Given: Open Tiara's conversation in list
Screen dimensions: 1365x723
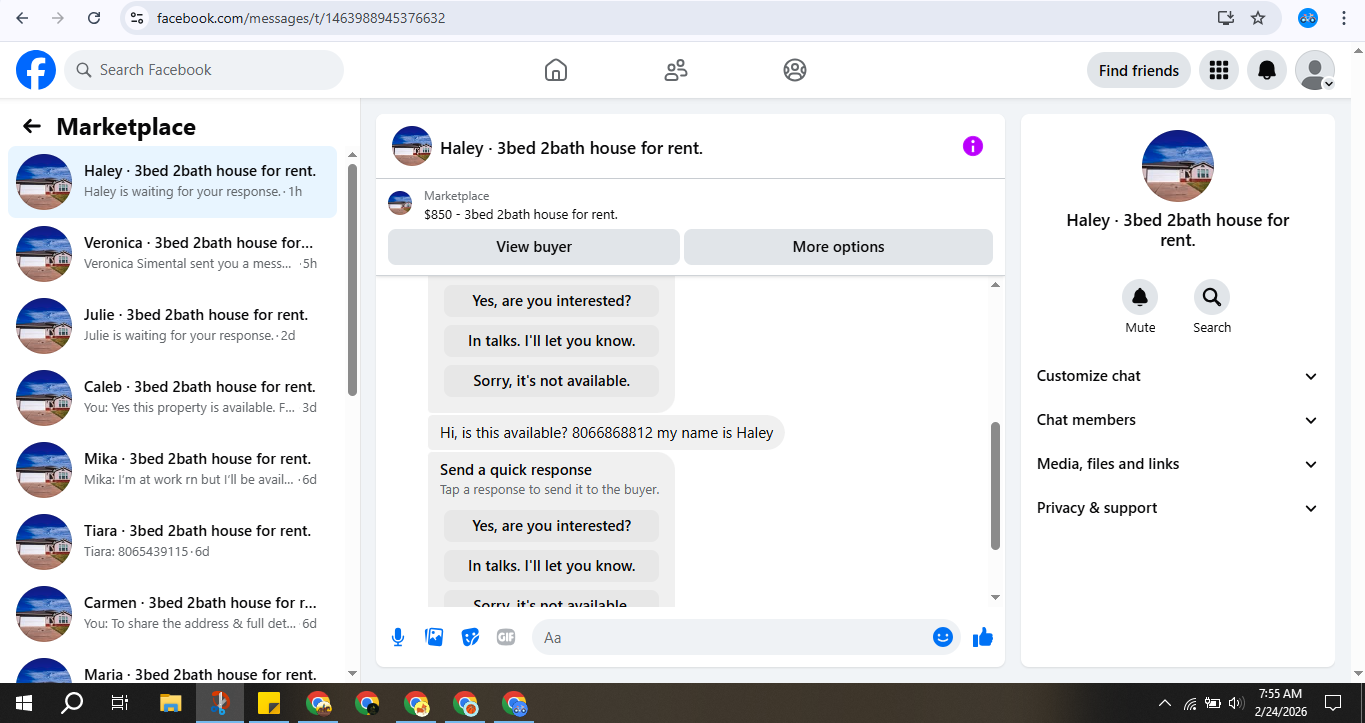Looking at the screenshot, I should coord(172,542).
